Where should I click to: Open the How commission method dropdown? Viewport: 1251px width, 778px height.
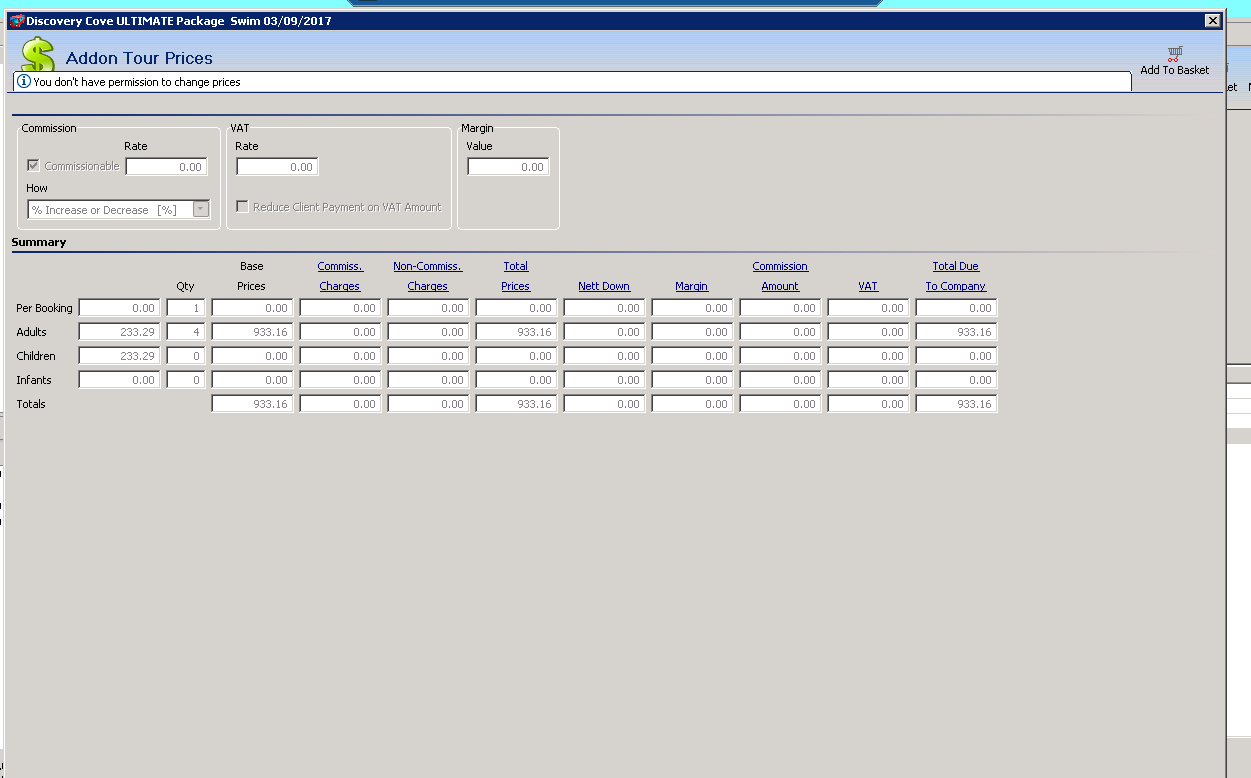point(201,209)
